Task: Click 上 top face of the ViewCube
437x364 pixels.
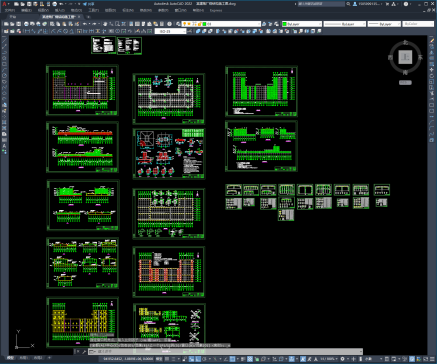Action: tap(406, 57)
